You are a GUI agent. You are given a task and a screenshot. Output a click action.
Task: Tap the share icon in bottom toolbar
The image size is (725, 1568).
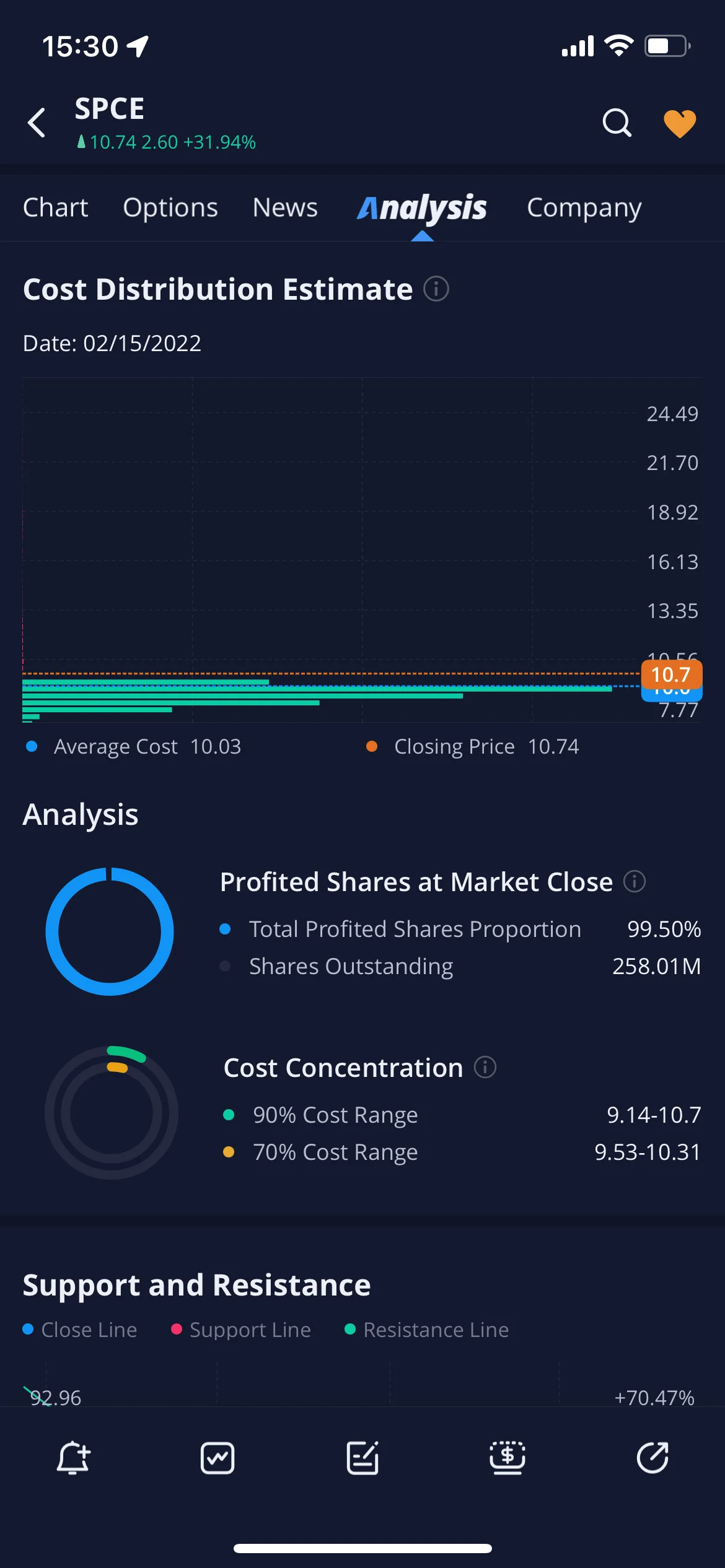pyautogui.click(x=652, y=1458)
